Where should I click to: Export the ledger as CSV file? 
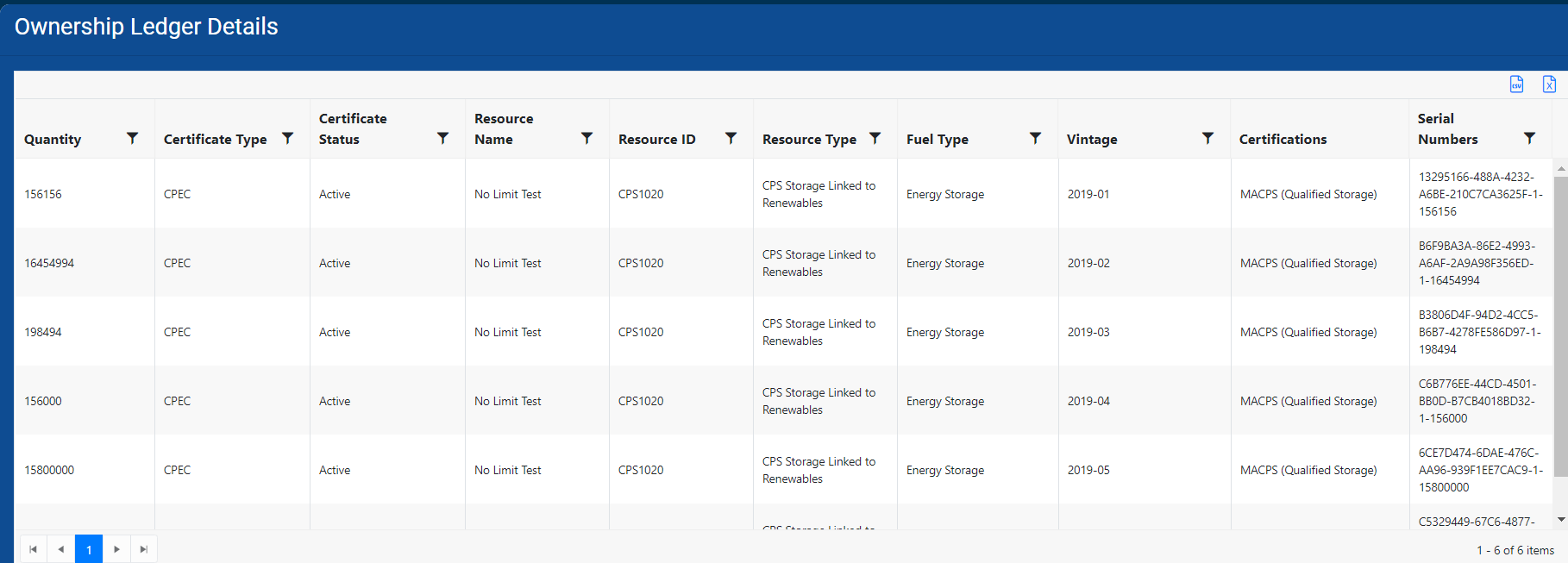[x=1516, y=84]
